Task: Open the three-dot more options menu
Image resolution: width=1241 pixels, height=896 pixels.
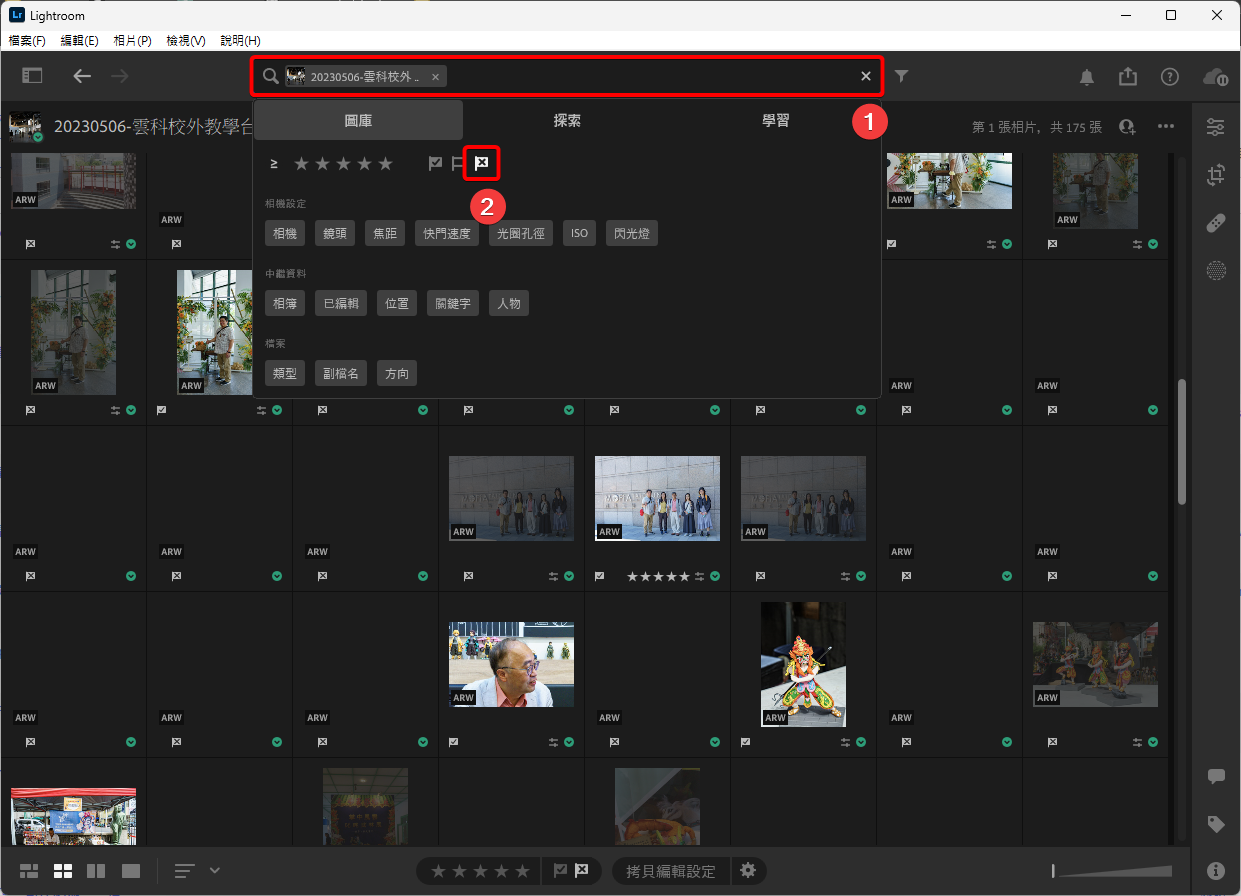Action: 1166,127
